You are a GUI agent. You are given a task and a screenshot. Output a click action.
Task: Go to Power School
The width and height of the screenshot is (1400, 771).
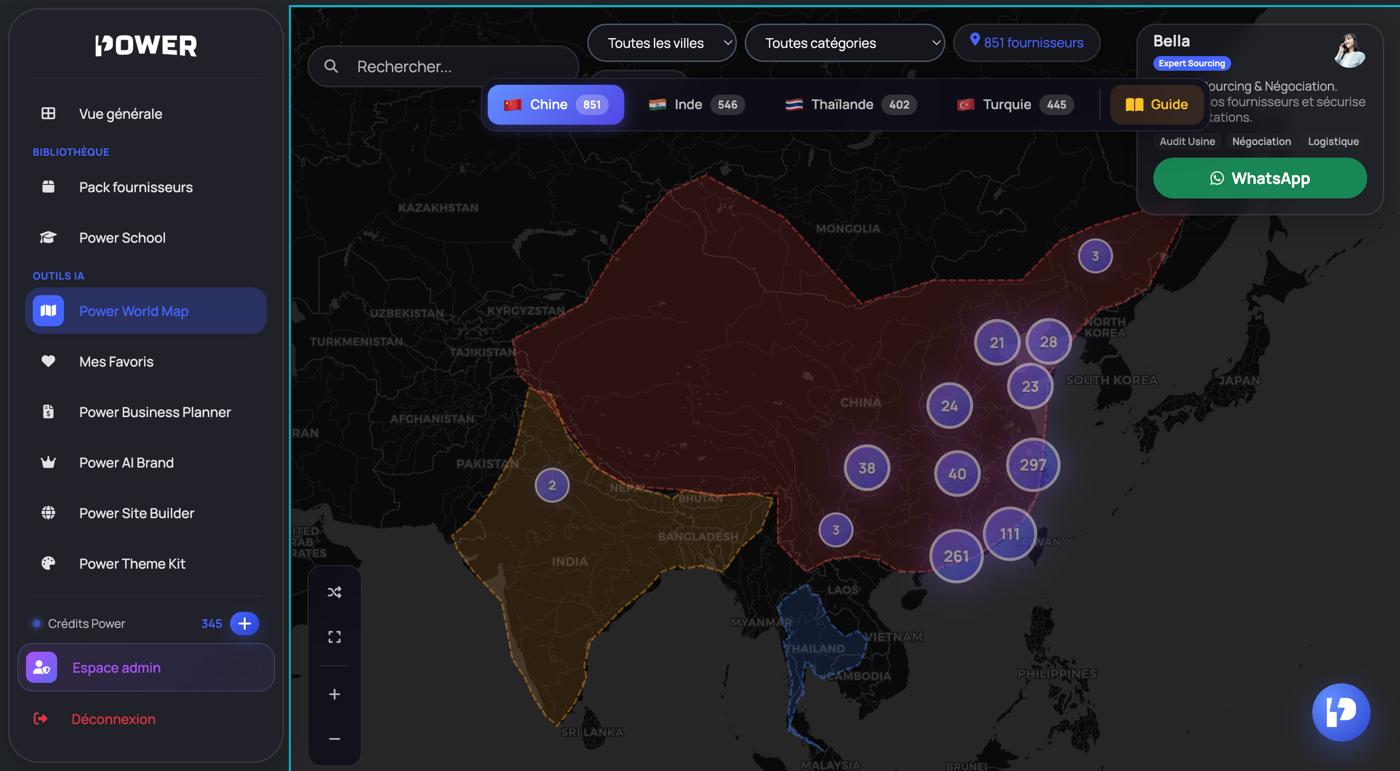pyautogui.click(x=146, y=237)
